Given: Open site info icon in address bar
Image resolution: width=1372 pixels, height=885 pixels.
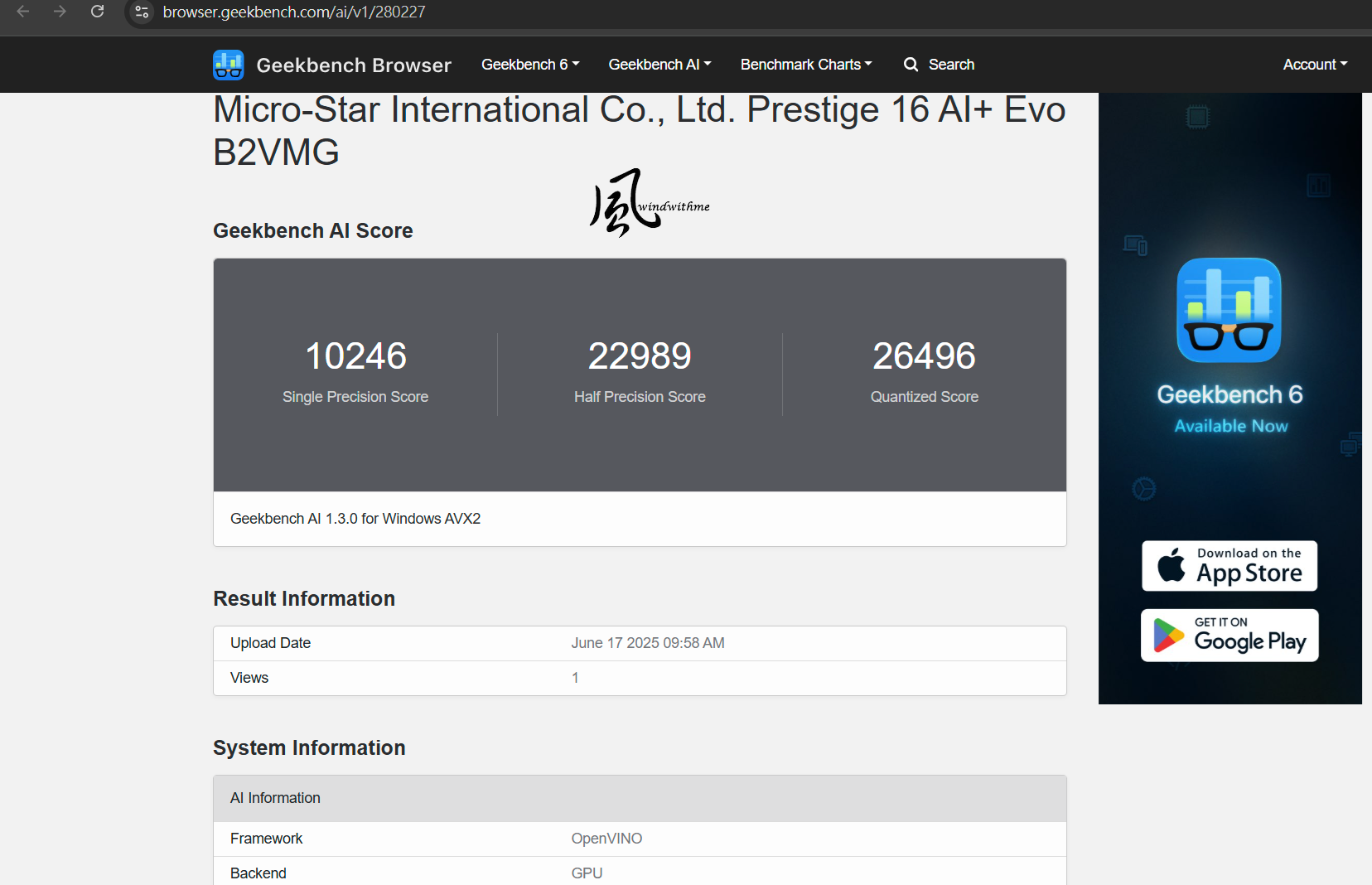Looking at the screenshot, I should click(x=142, y=12).
